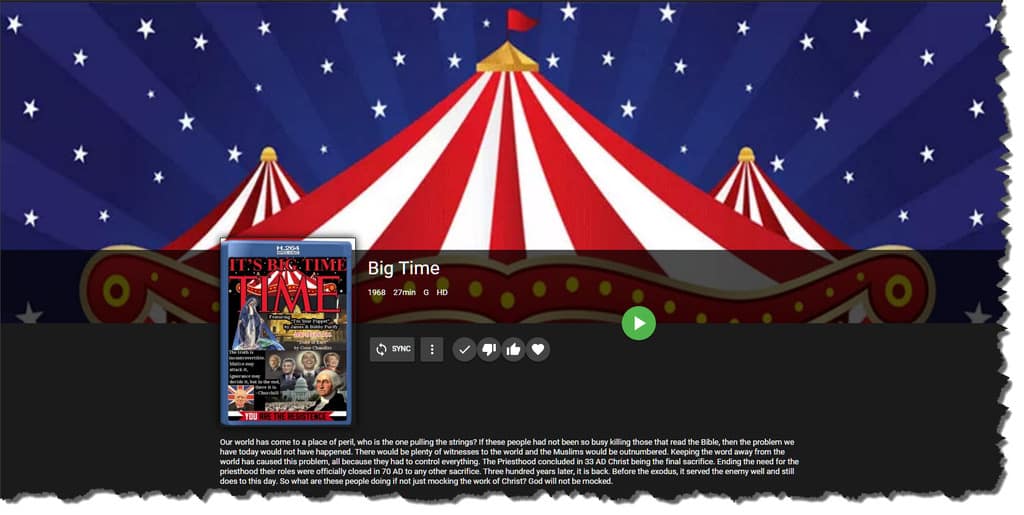Click the Big Time title text

pos(404,268)
